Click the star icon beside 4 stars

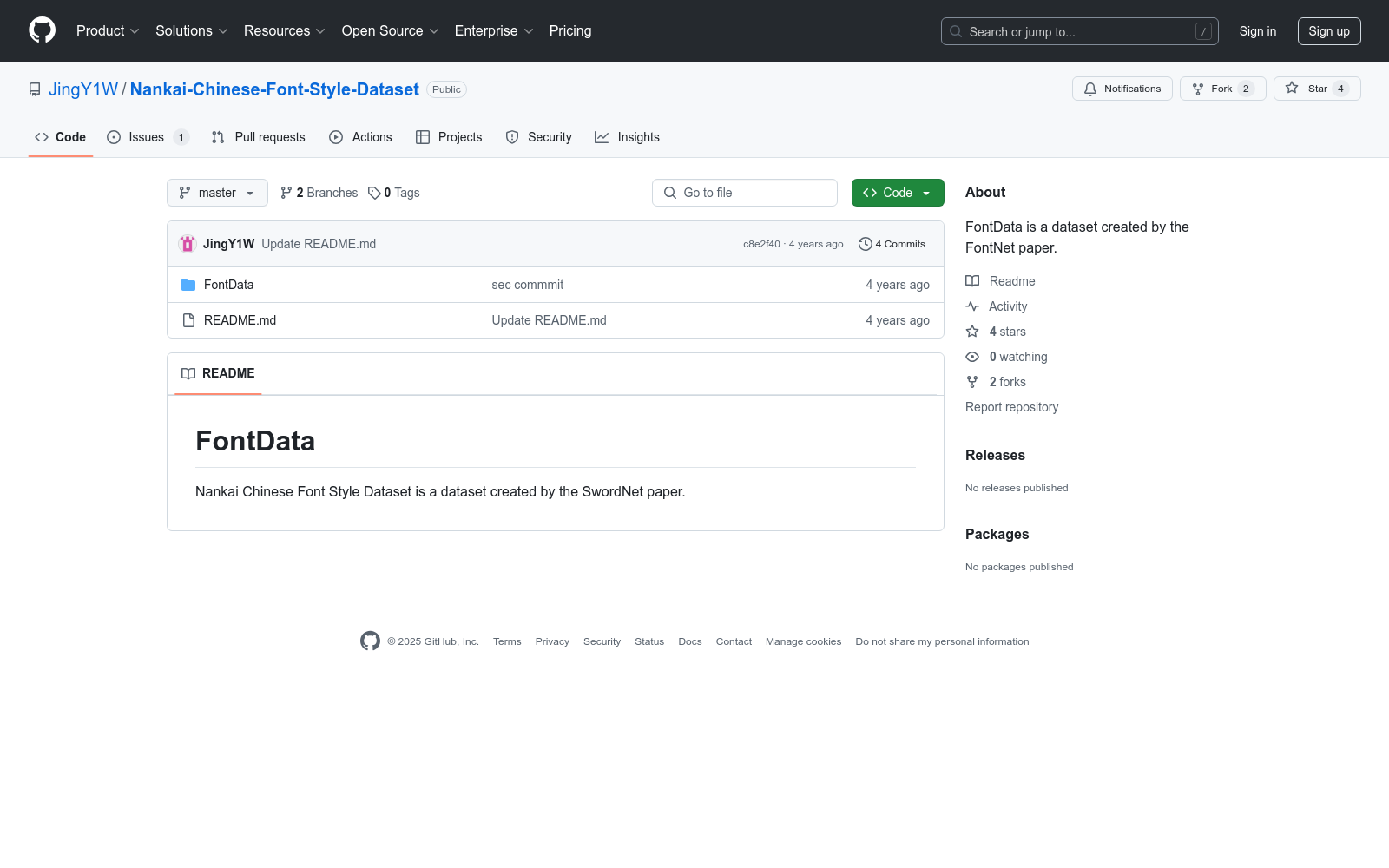tap(972, 332)
